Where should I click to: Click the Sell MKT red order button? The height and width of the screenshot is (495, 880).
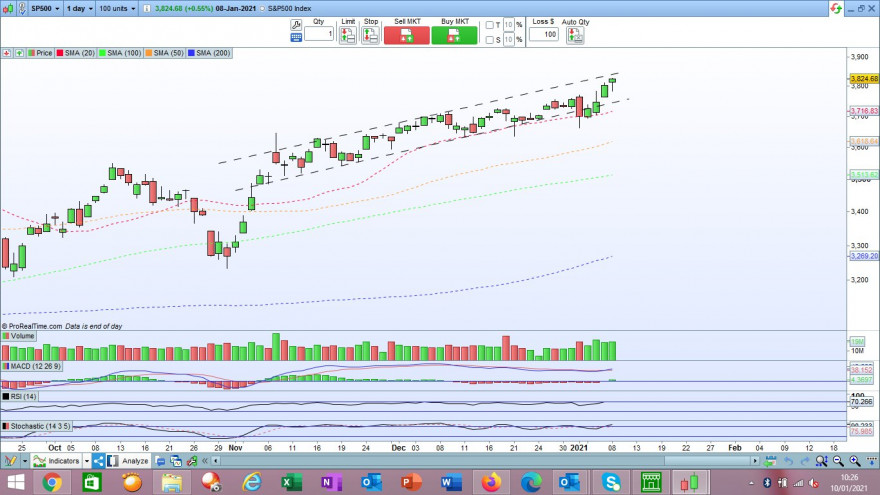[x=406, y=35]
